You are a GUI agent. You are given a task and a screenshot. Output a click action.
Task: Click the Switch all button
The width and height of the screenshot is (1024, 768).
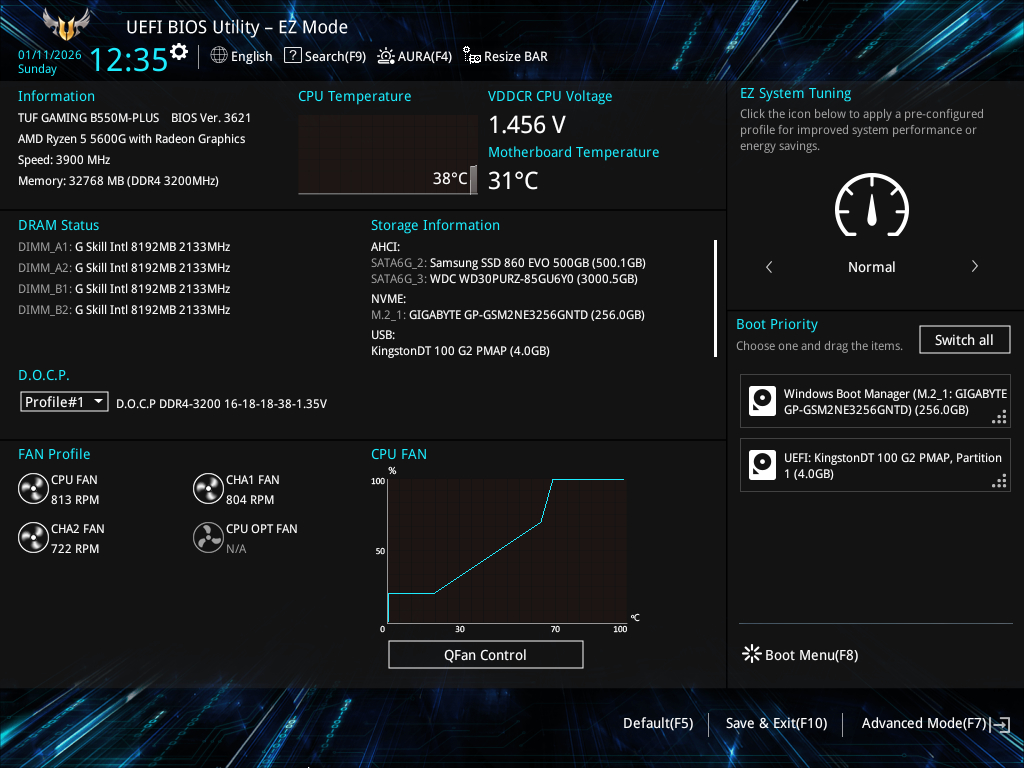964,340
